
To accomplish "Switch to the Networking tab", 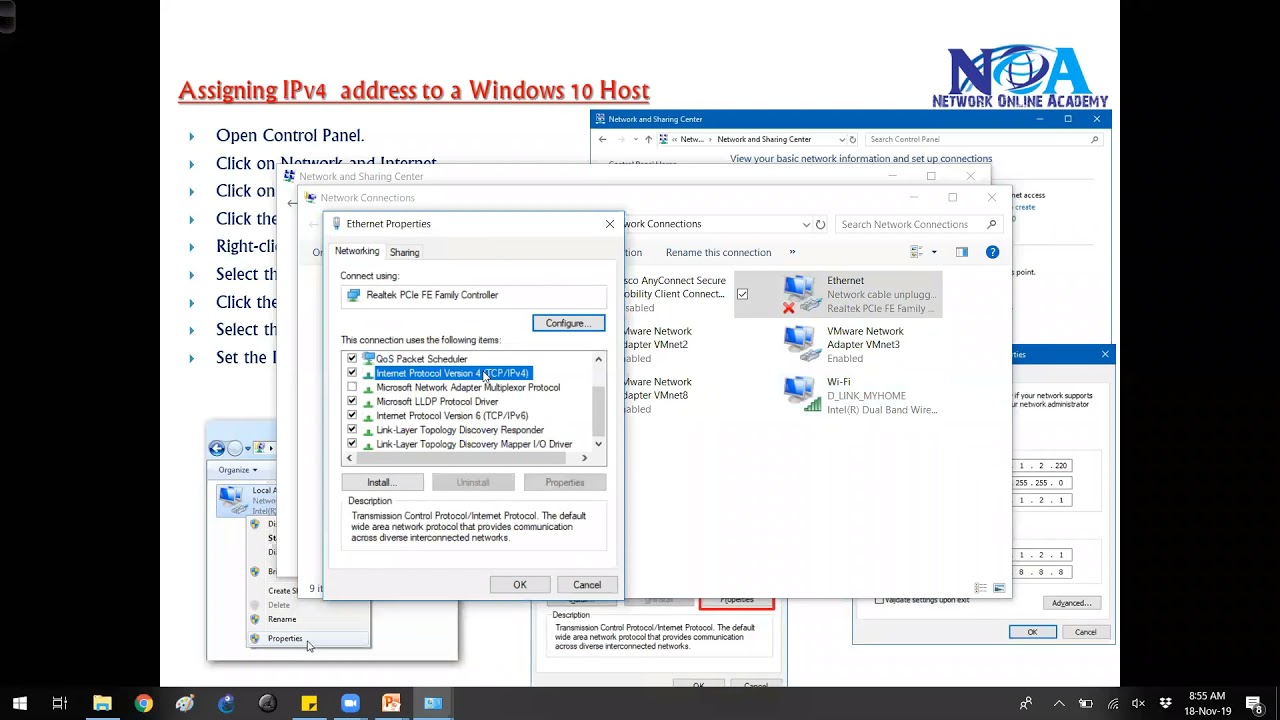I will pyautogui.click(x=357, y=251).
